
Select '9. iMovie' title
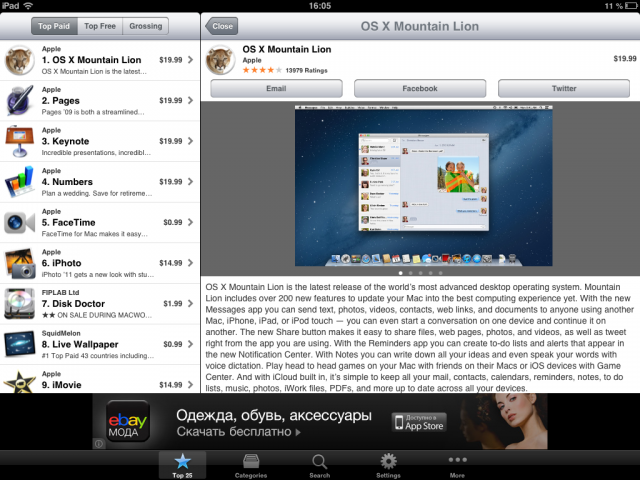61,385
